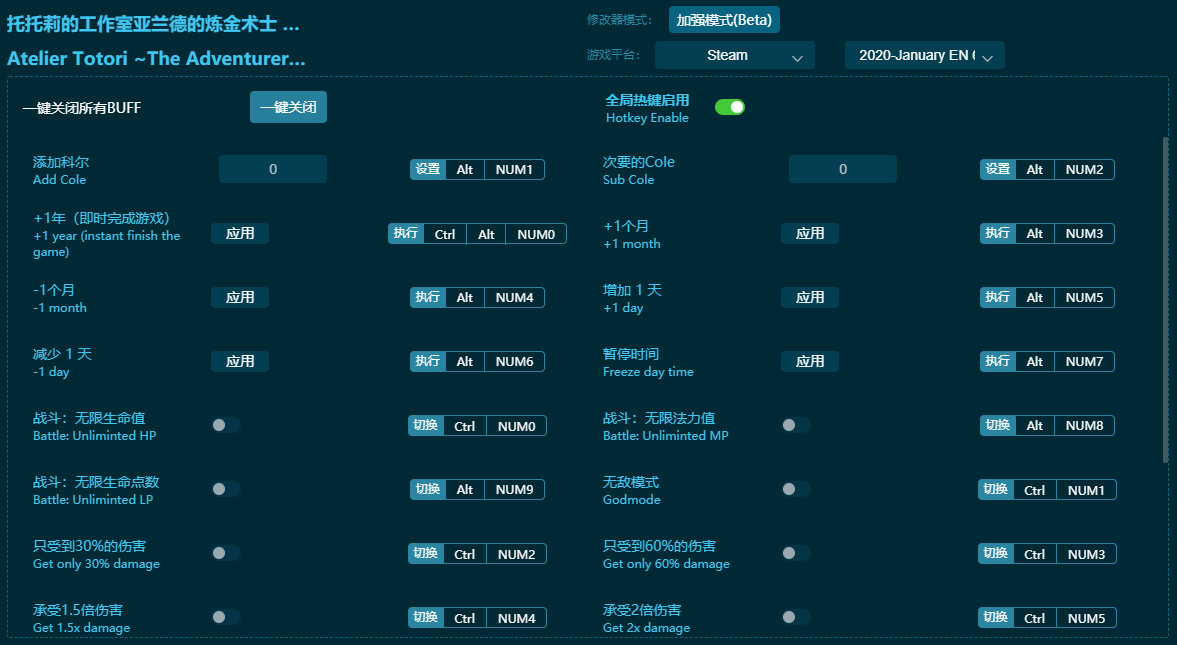Toggle the Get 2x damage option
Viewport: 1177px width, 645px height.
(796, 617)
